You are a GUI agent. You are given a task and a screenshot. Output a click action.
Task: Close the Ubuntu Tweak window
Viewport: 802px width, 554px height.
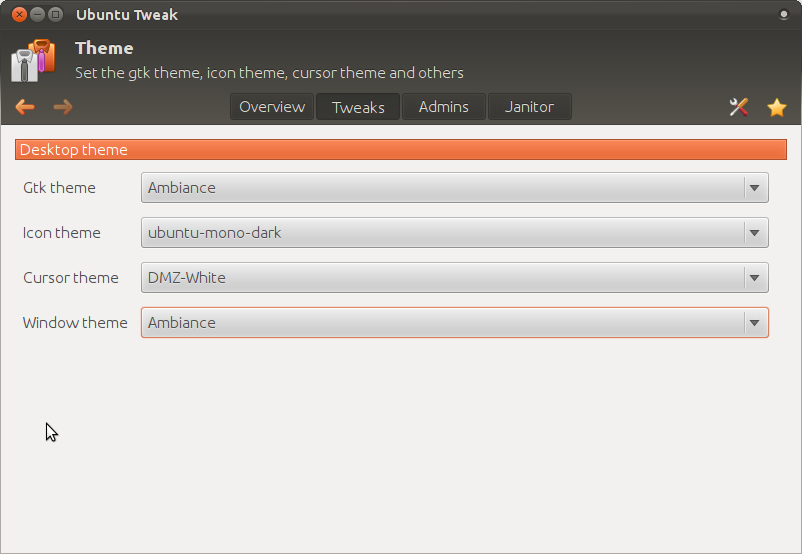coord(19,14)
